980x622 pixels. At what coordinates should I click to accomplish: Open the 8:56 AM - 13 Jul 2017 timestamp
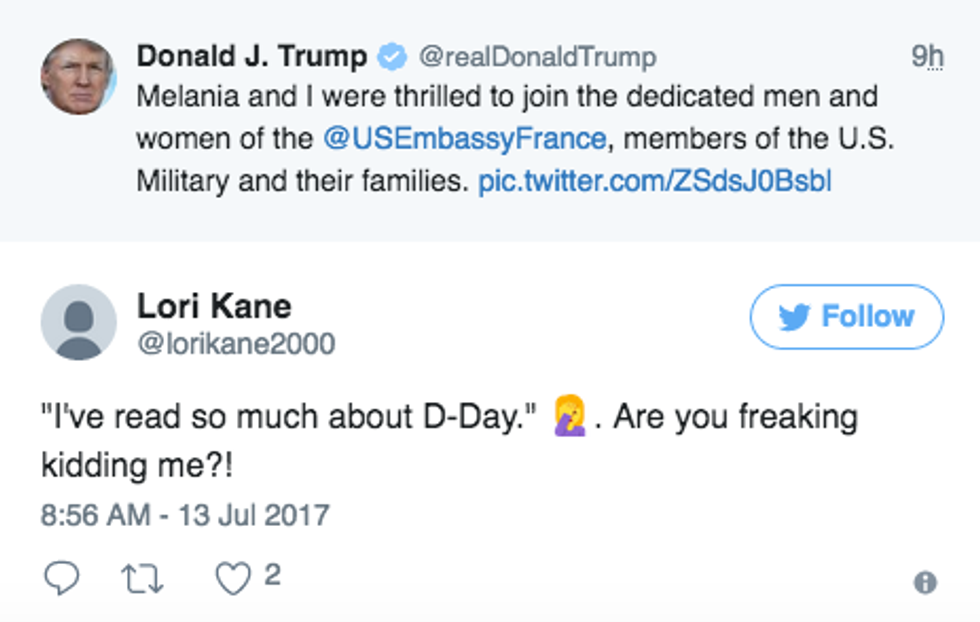(185, 515)
